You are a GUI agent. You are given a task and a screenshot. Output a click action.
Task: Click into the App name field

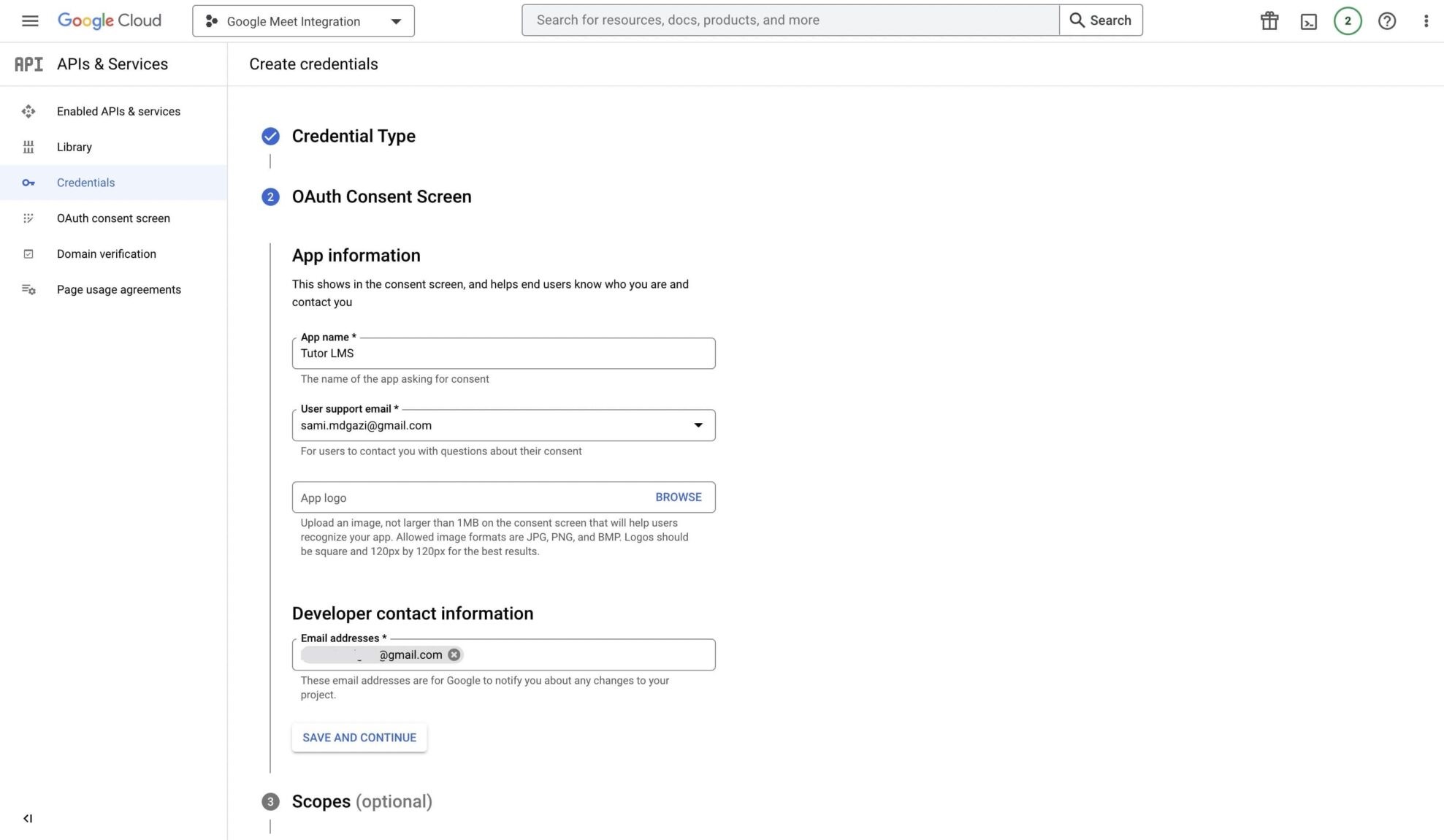click(503, 354)
